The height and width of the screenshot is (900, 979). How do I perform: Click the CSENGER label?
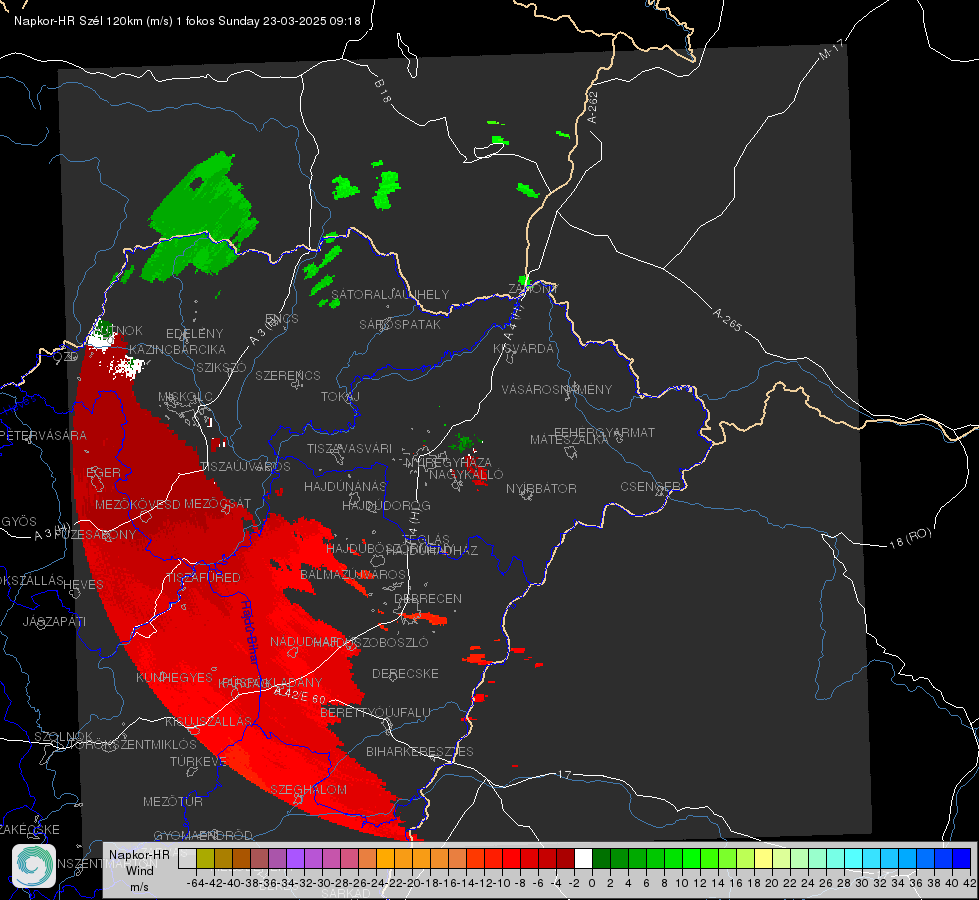coord(650,487)
